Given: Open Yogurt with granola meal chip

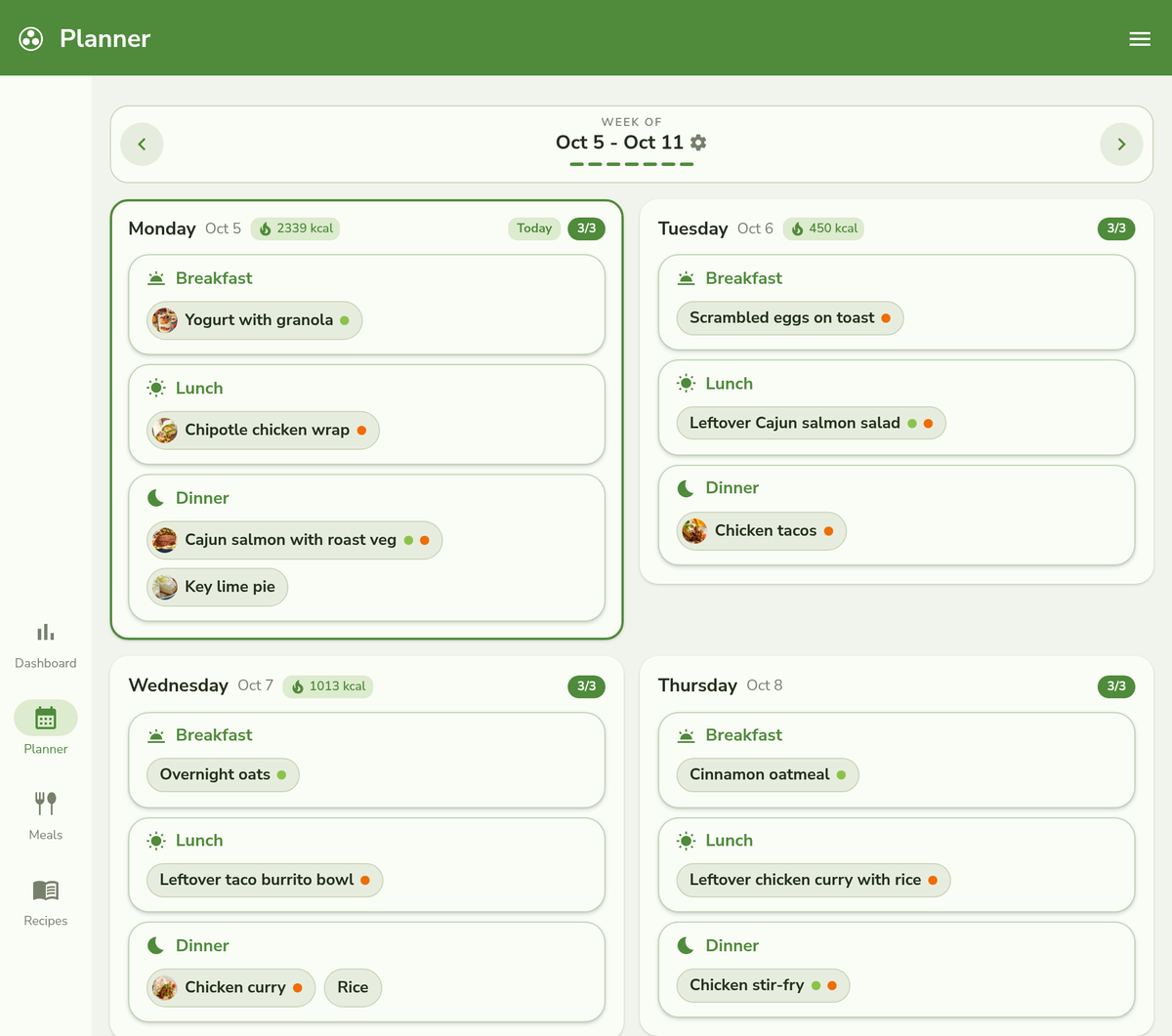Looking at the screenshot, I should 254,320.
